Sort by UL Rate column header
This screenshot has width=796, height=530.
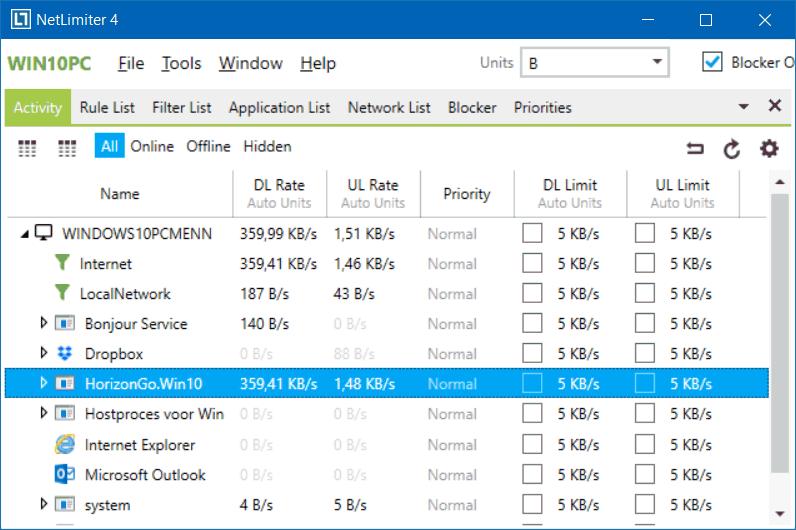click(373, 193)
